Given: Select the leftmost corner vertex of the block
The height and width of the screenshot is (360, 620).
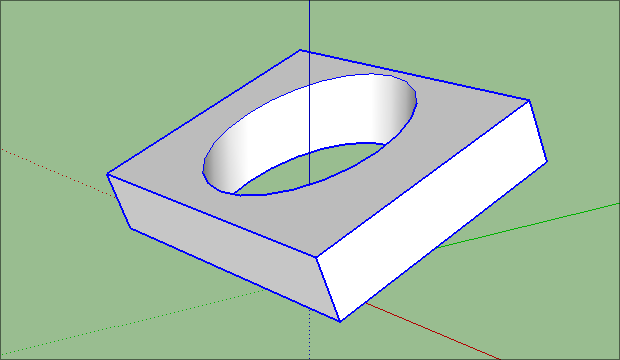Looking at the screenshot, I should 108,174.
